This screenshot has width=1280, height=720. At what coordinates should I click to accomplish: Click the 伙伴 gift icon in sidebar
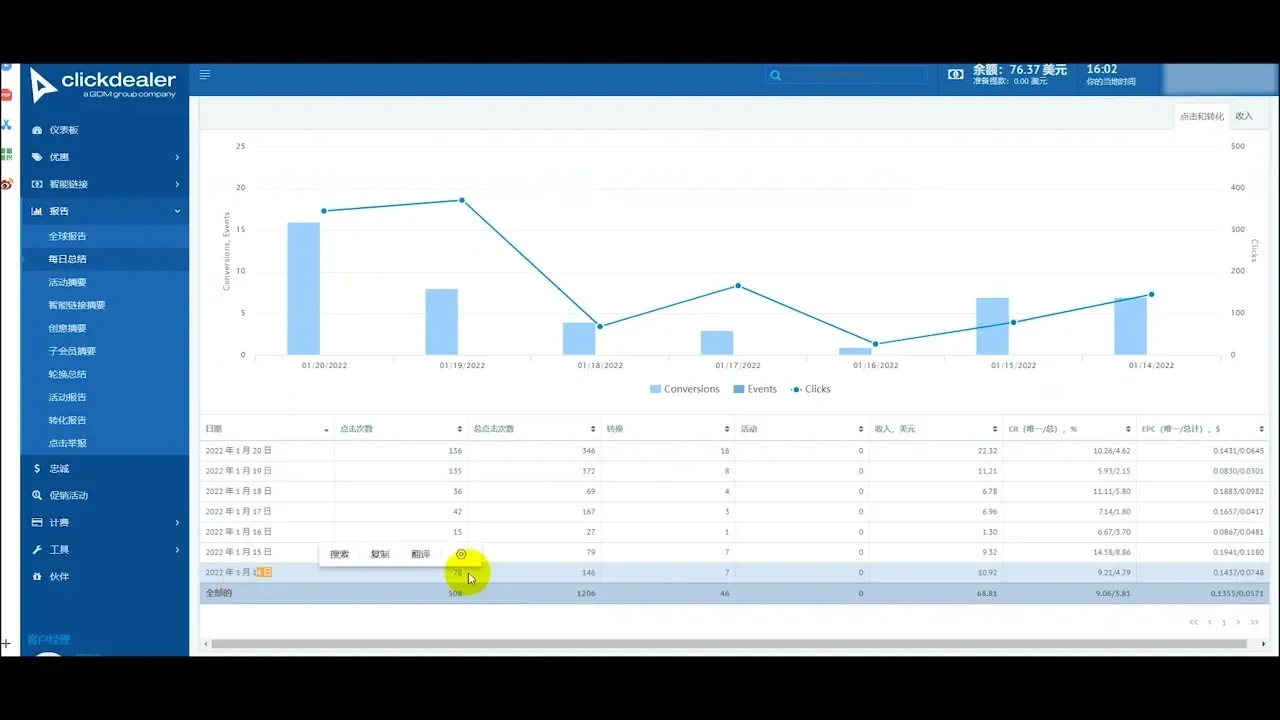(x=37, y=576)
